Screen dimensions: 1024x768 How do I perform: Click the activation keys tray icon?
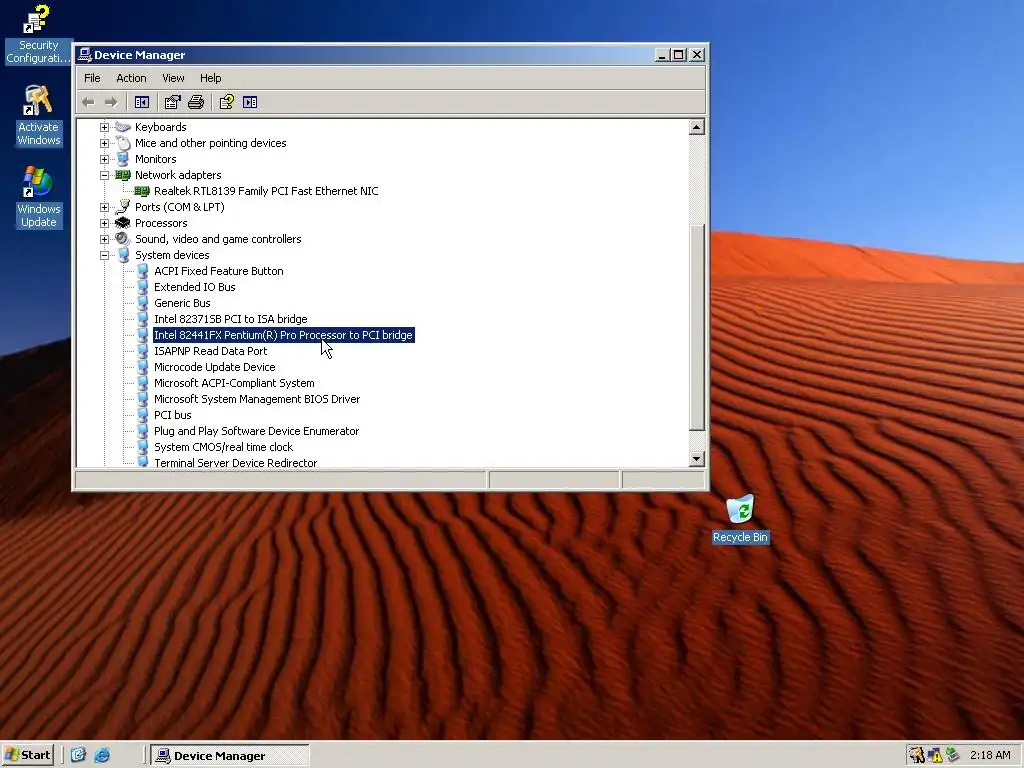click(917, 755)
